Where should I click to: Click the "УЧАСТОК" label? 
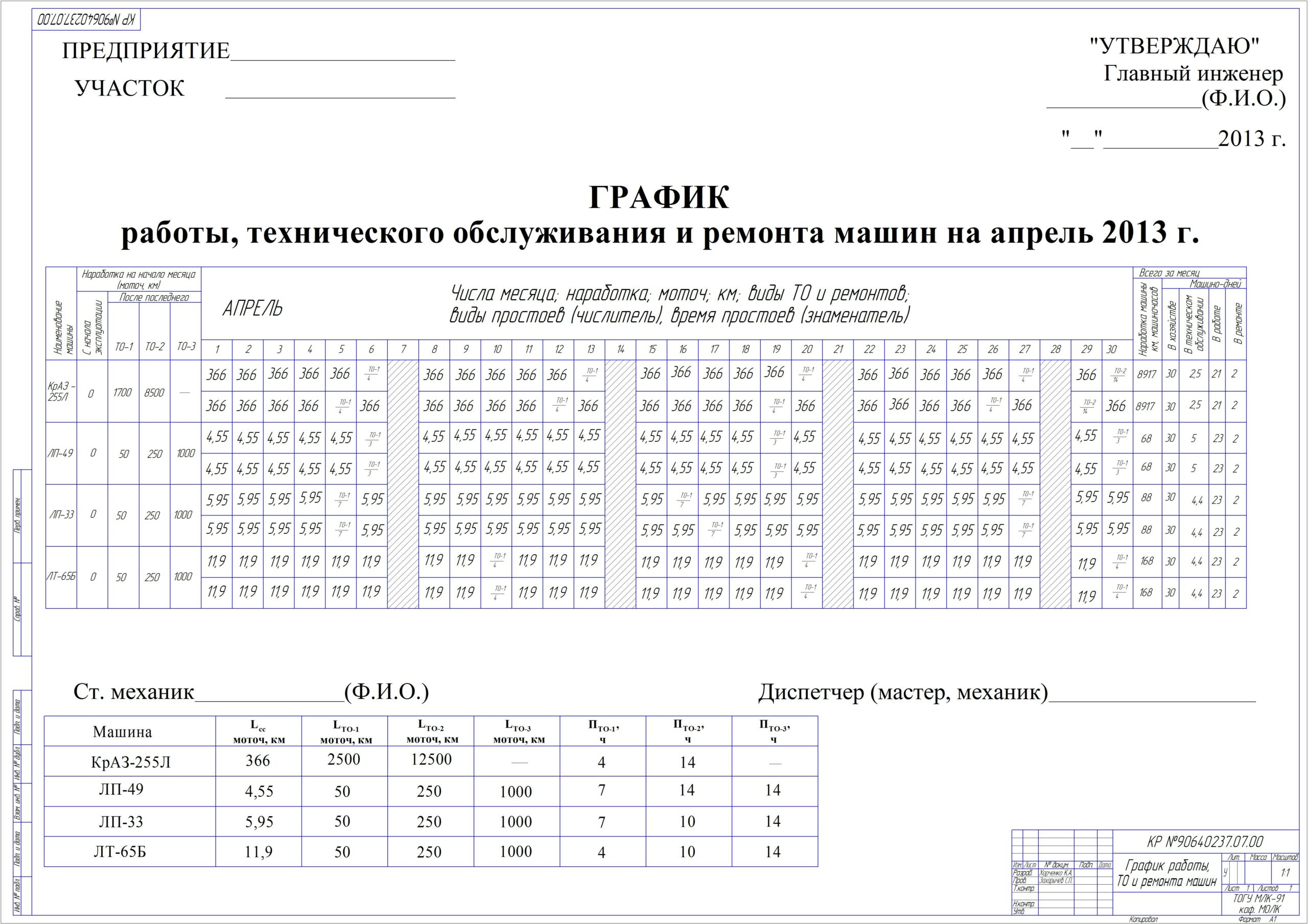pyautogui.click(x=130, y=89)
